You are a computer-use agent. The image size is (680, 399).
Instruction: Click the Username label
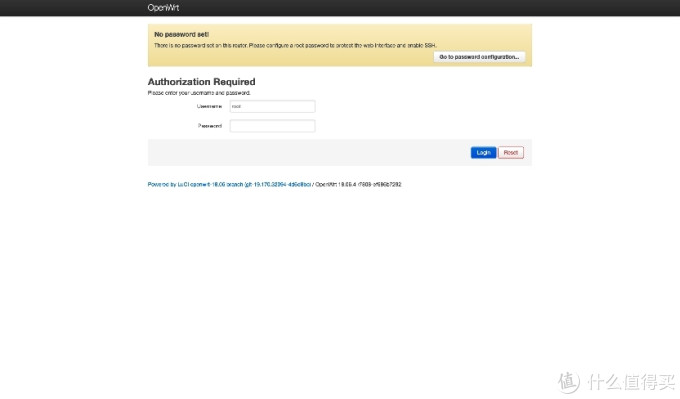pos(209,106)
